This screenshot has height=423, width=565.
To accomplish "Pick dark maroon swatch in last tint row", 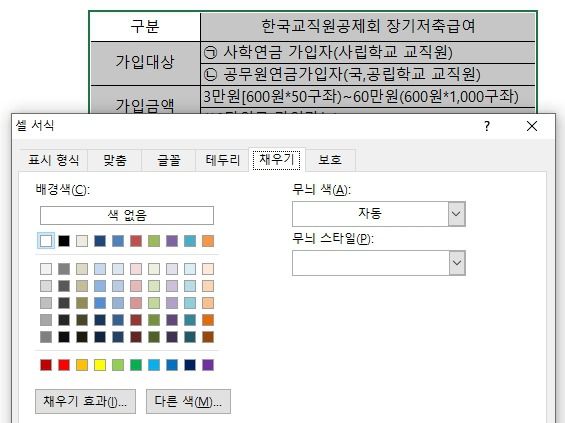I will coord(136,337).
